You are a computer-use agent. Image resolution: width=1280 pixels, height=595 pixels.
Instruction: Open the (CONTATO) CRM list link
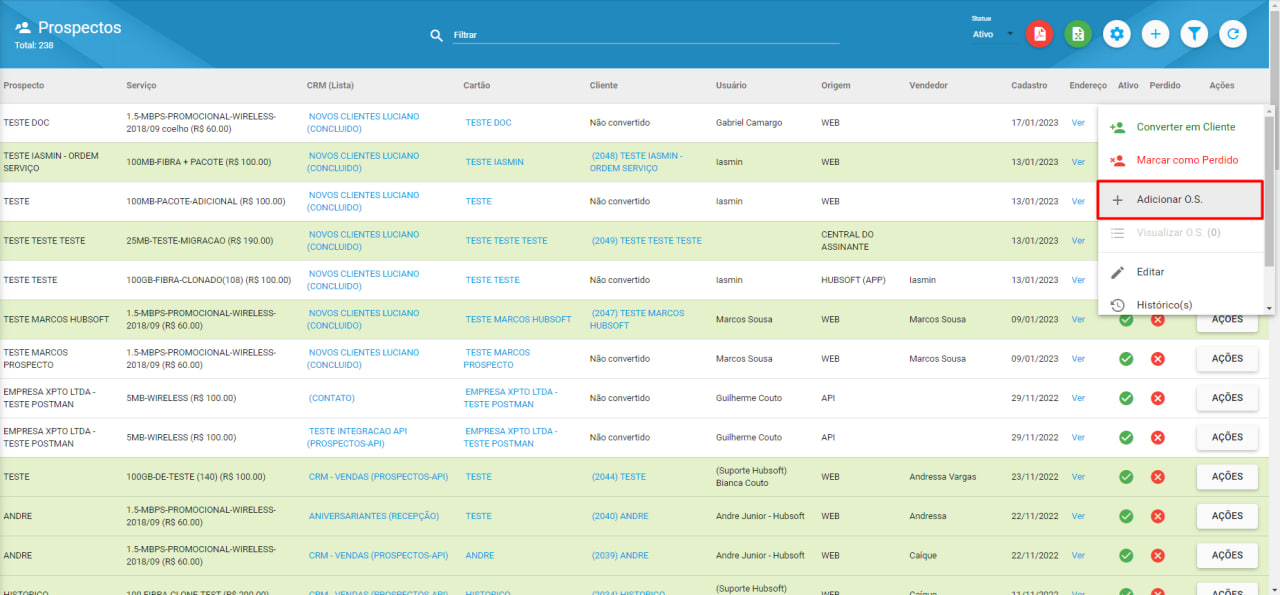pyautogui.click(x=332, y=398)
